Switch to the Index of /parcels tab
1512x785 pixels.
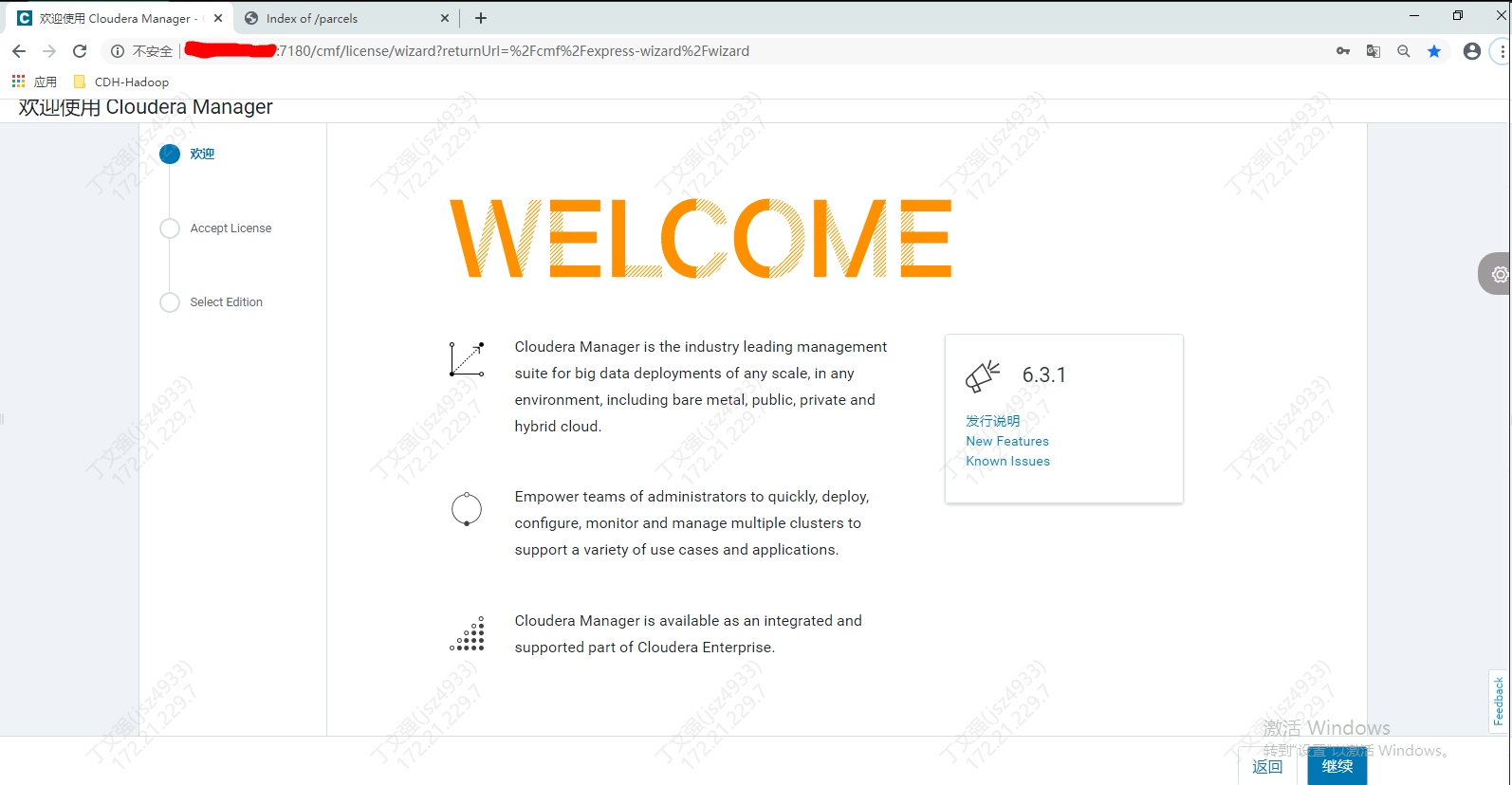[346, 18]
